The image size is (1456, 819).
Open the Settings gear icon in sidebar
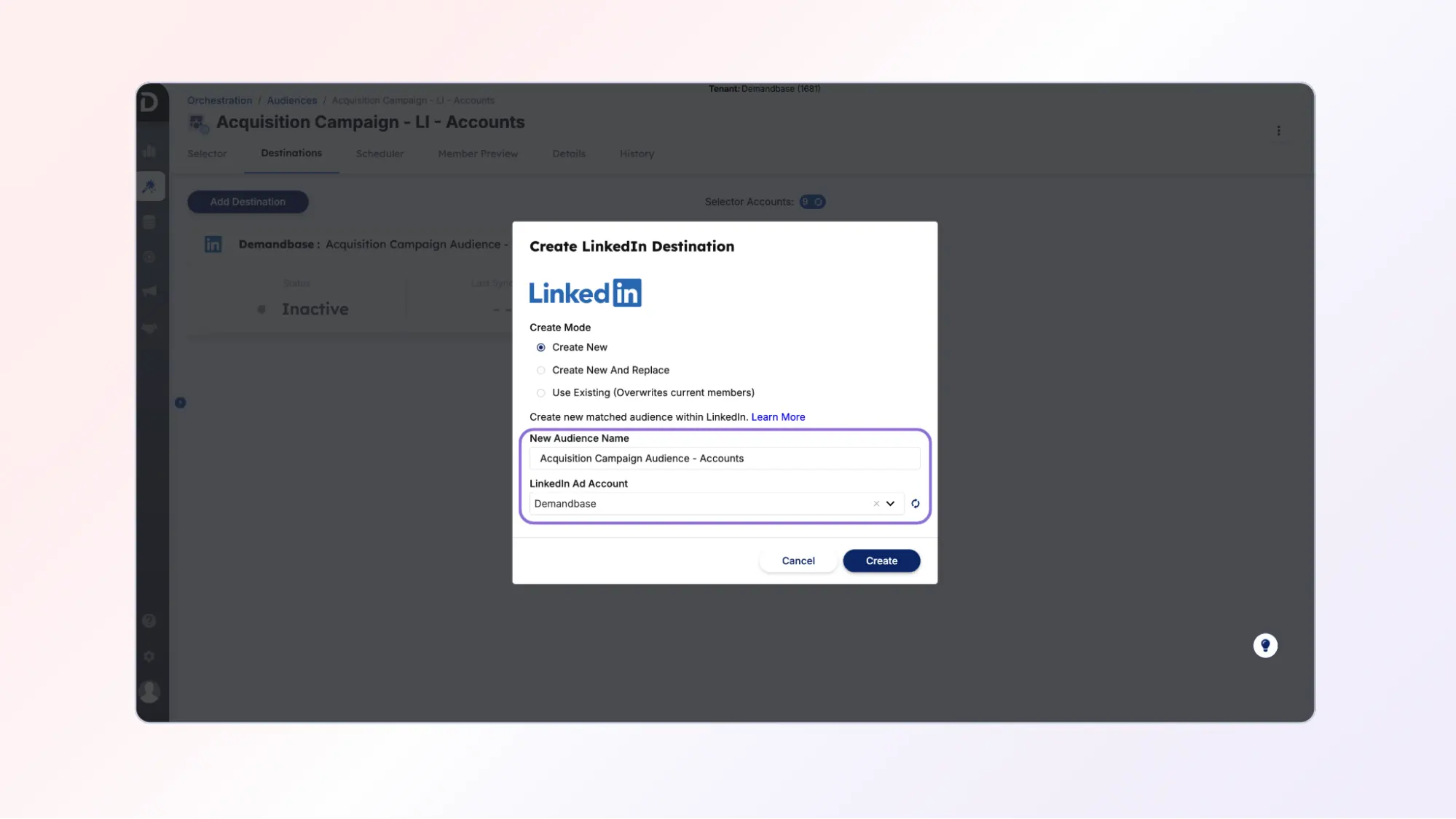pos(149,656)
